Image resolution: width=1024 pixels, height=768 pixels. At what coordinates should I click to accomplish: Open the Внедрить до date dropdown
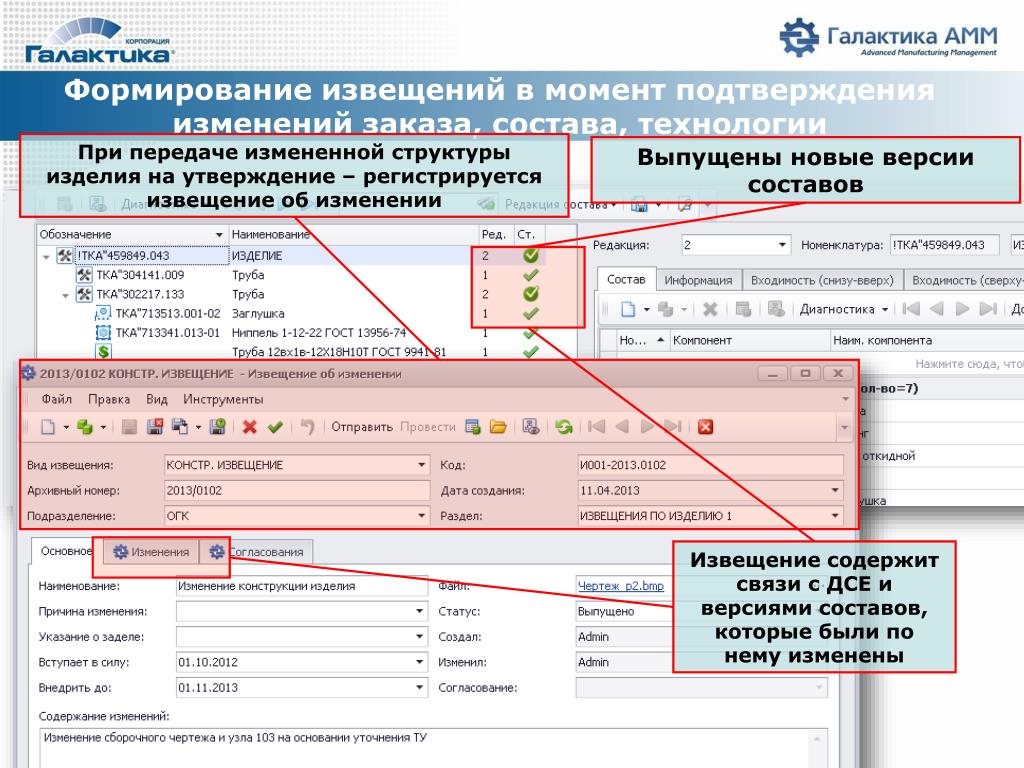point(420,688)
